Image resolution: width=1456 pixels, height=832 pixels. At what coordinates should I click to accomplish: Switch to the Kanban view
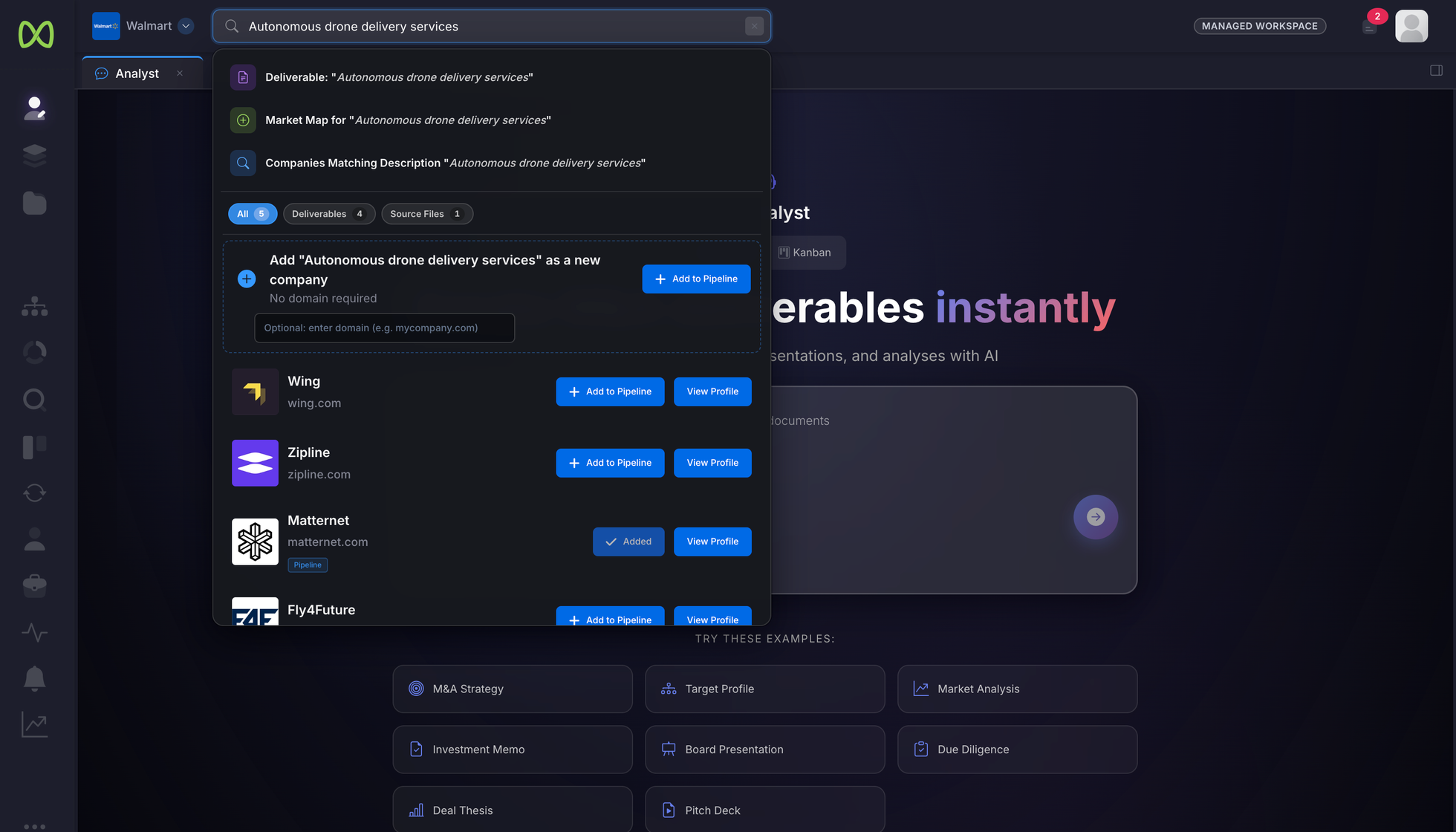tap(805, 253)
